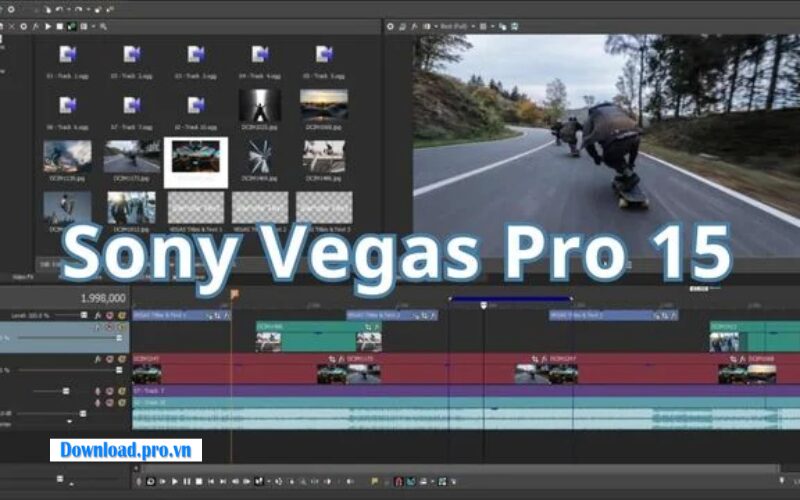
Task: Arm purple audio track for recording
Action: click(97, 391)
